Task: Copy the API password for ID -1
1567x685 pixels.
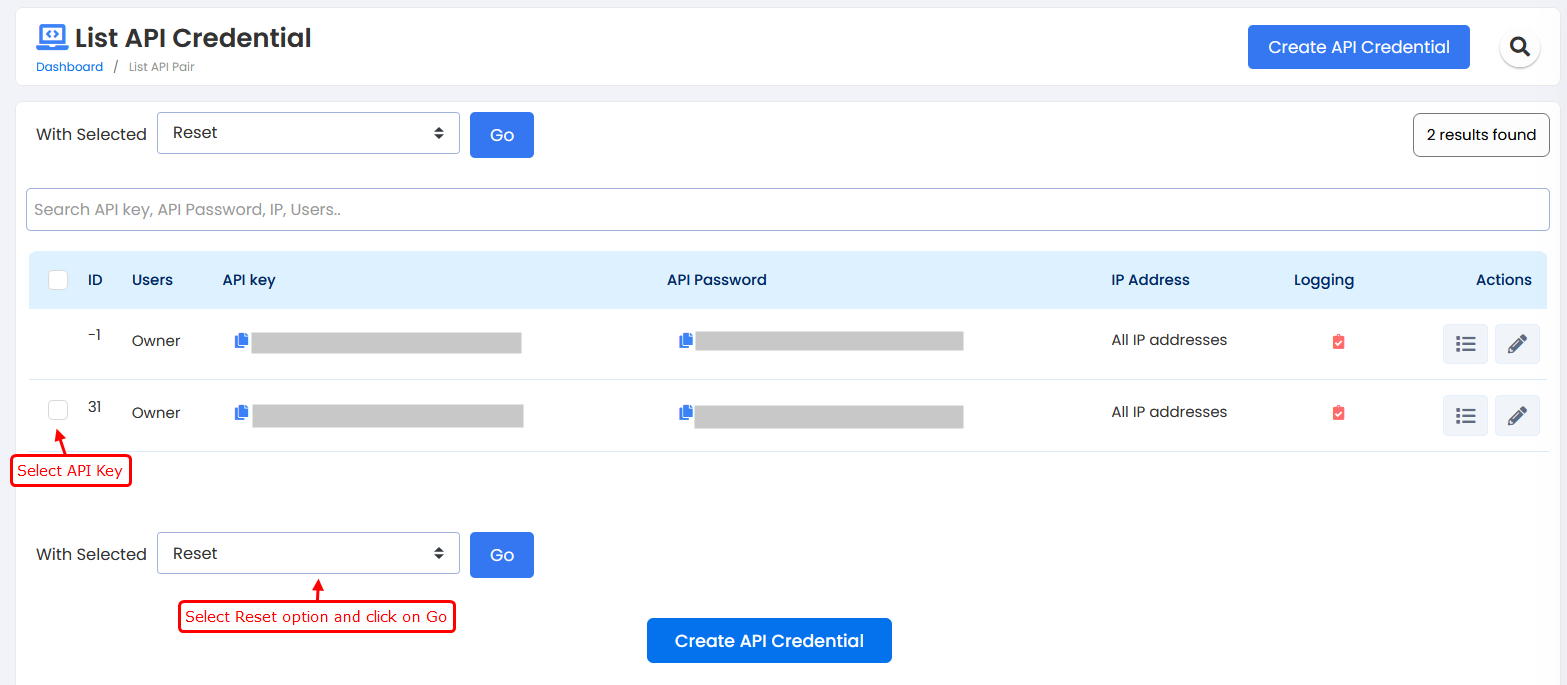Action: (x=685, y=341)
